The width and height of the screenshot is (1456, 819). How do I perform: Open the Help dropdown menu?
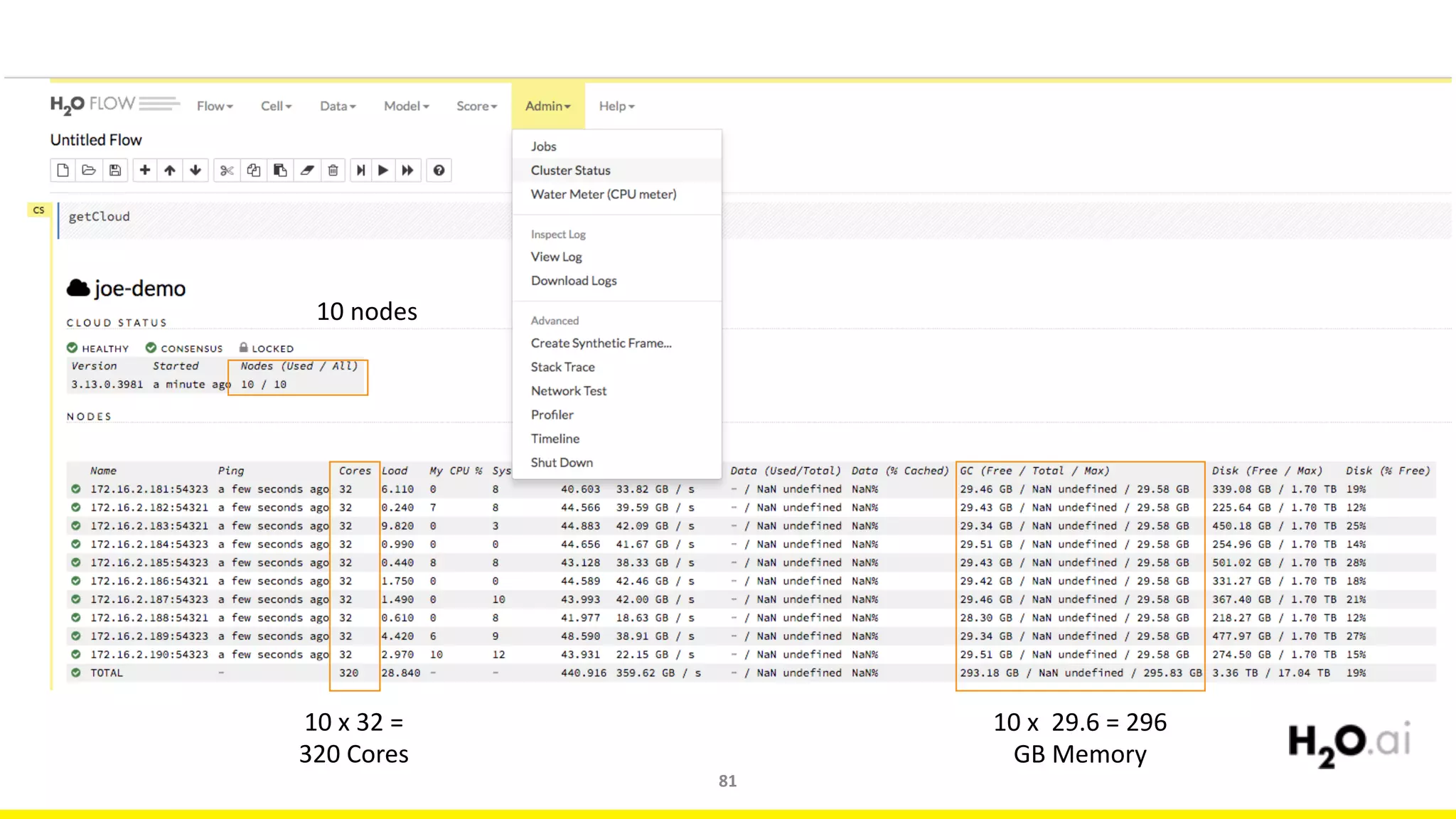pyautogui.click(x=616, y=106)
